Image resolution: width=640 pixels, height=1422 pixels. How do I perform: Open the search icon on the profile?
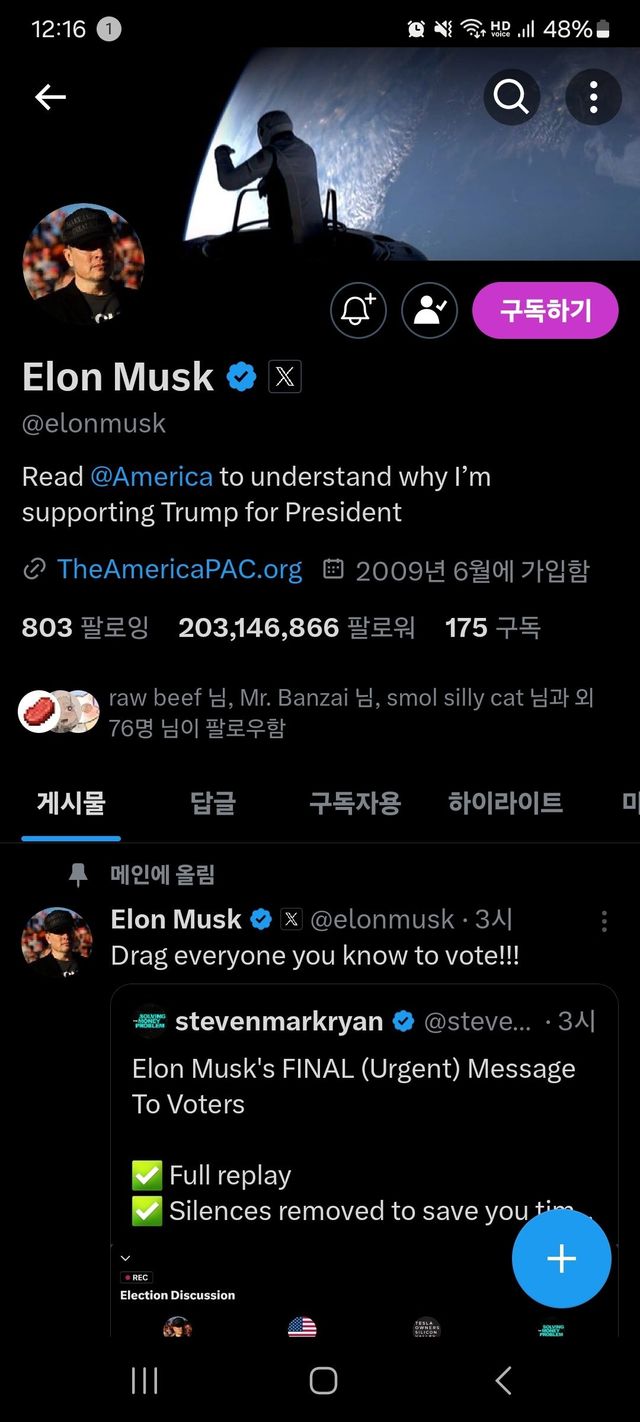tap(511, 97)
